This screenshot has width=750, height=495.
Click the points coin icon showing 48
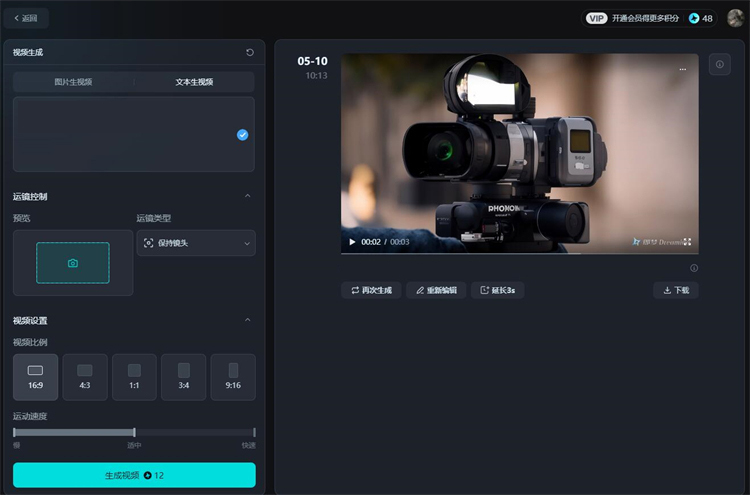point(694,18)
